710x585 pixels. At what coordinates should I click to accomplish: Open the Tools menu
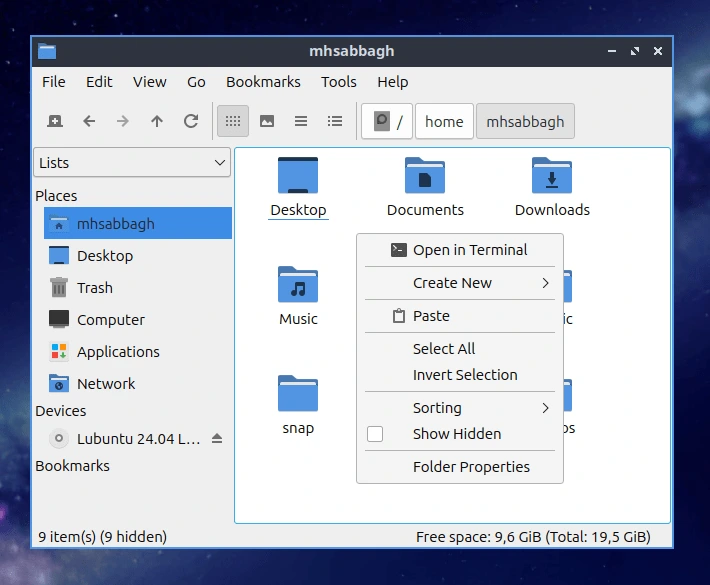click(x=339, y=82)
